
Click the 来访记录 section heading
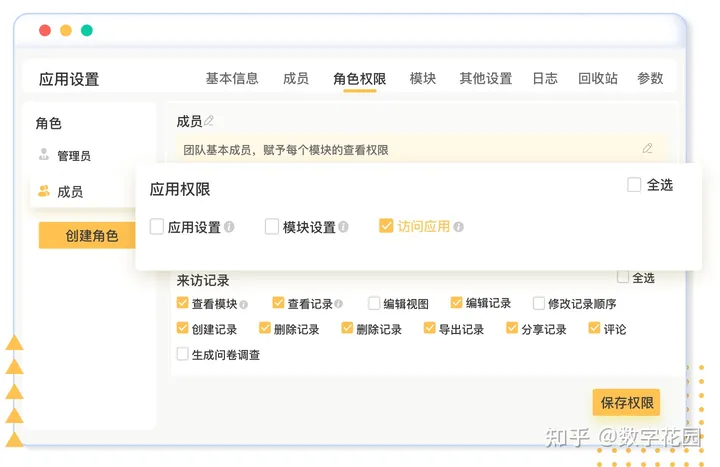coord(203,280)
